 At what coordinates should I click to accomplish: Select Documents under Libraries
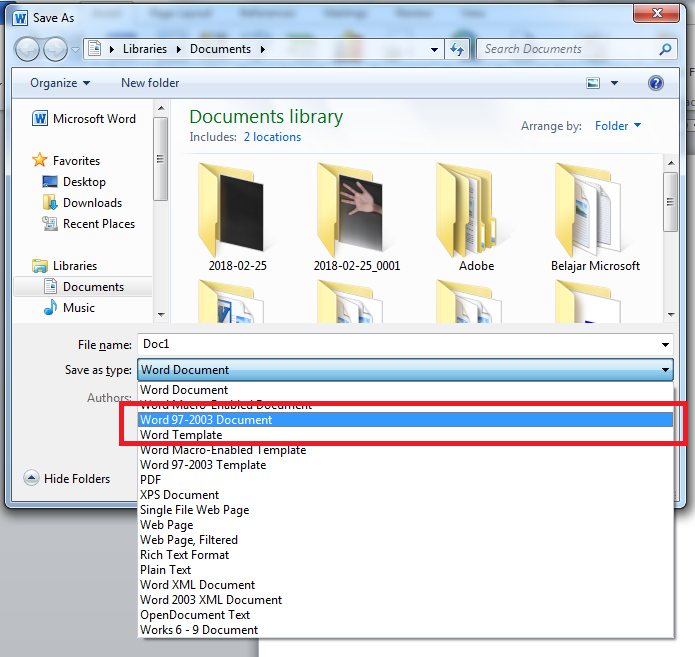click(x=83, y=287)
